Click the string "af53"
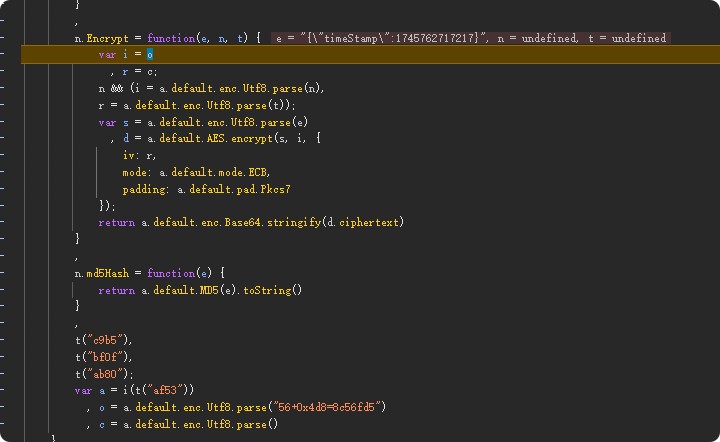Image resolution: width=720 pixels, height=442 pixels. [165, 390]
